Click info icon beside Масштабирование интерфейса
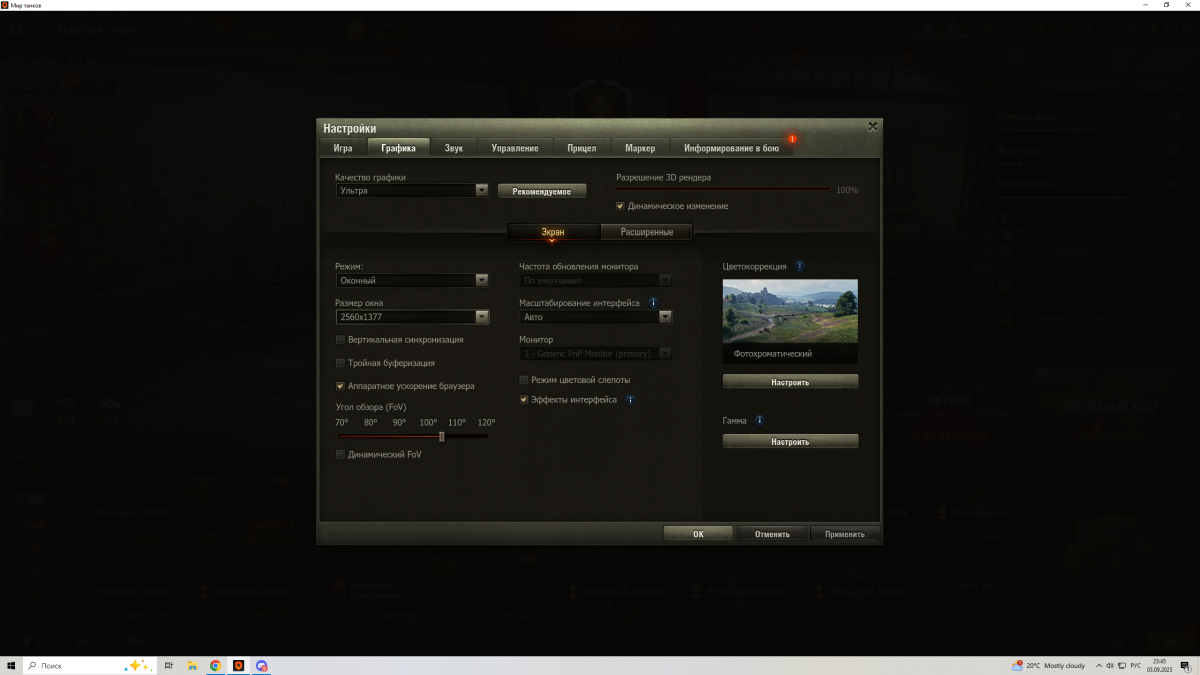 pos(653,302)
